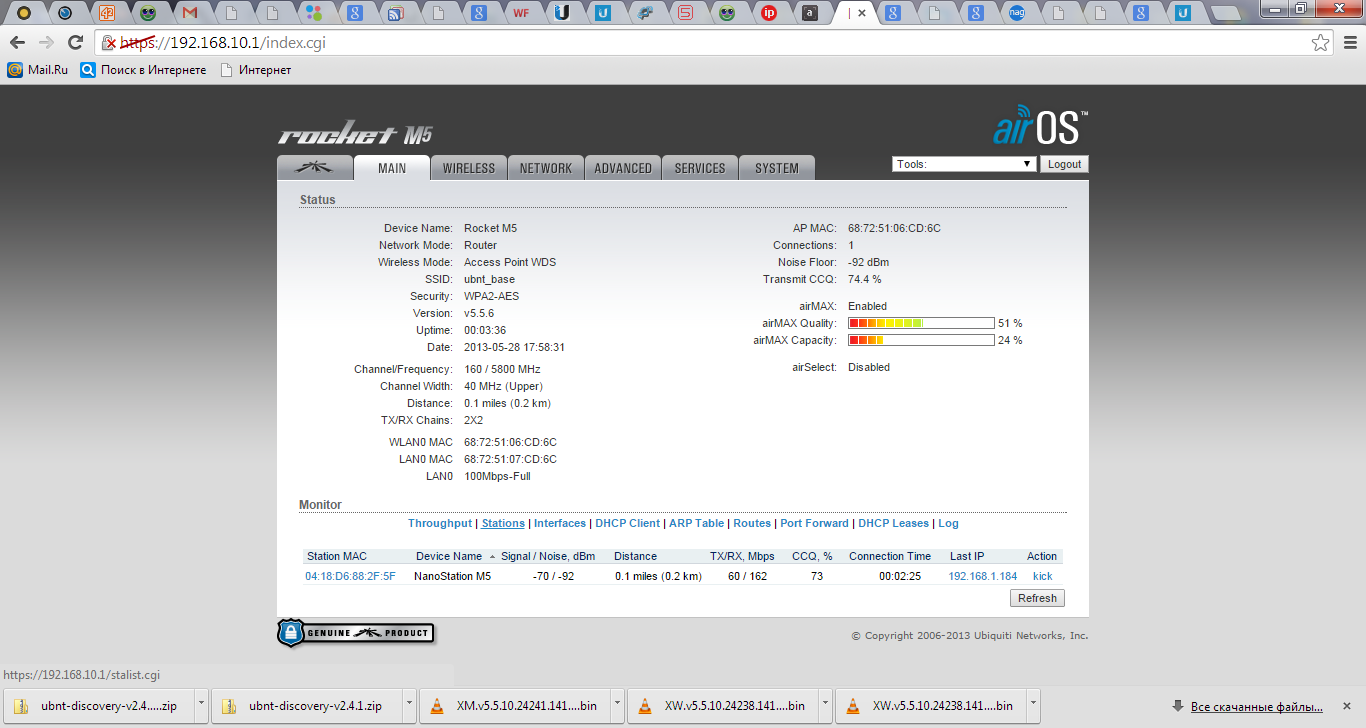The image size is (1366, 728).
Task: Expand options arrow for ubnt-discovery-v2.4.....zip download
Action: 201,705
